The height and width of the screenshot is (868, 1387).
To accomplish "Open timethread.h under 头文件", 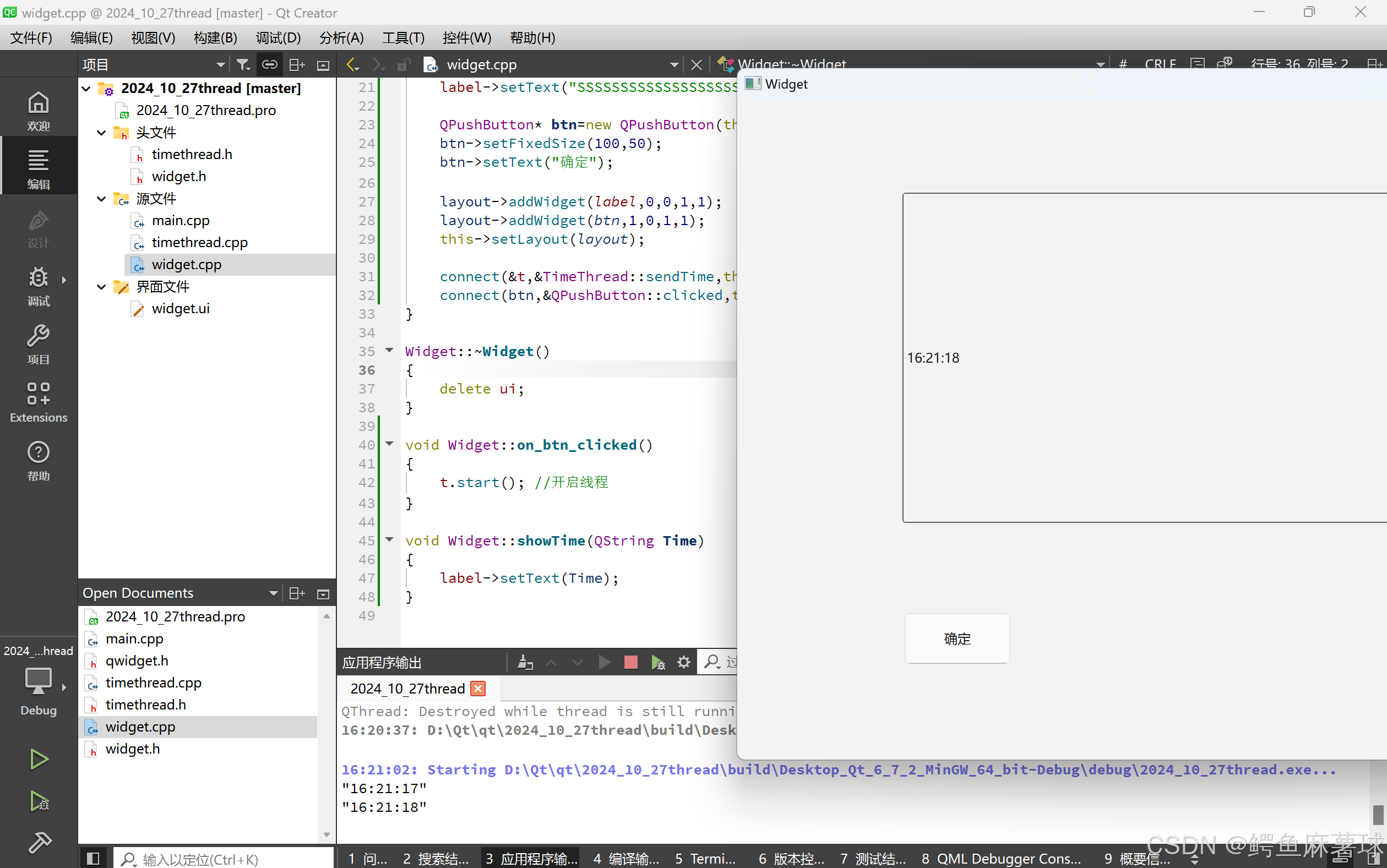I will coord(192,155).
